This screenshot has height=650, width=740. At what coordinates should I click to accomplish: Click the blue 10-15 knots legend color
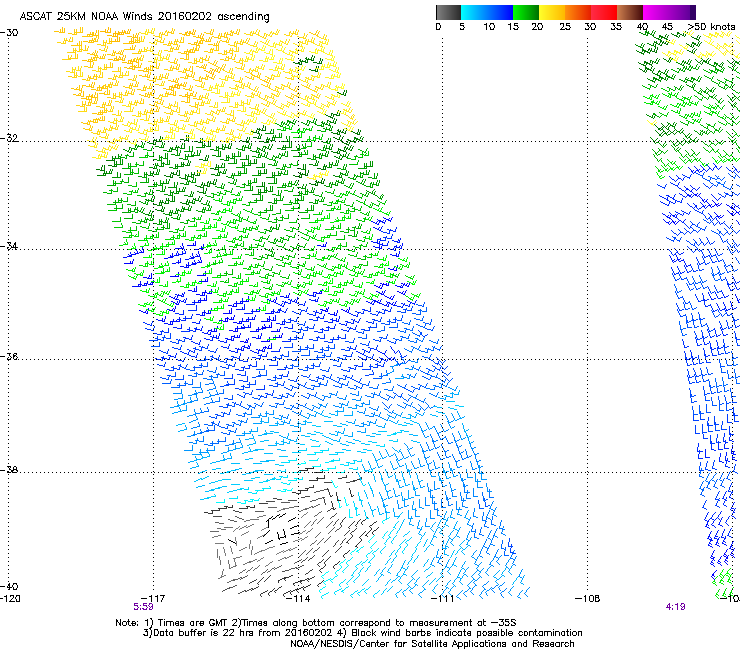[500, 12]
